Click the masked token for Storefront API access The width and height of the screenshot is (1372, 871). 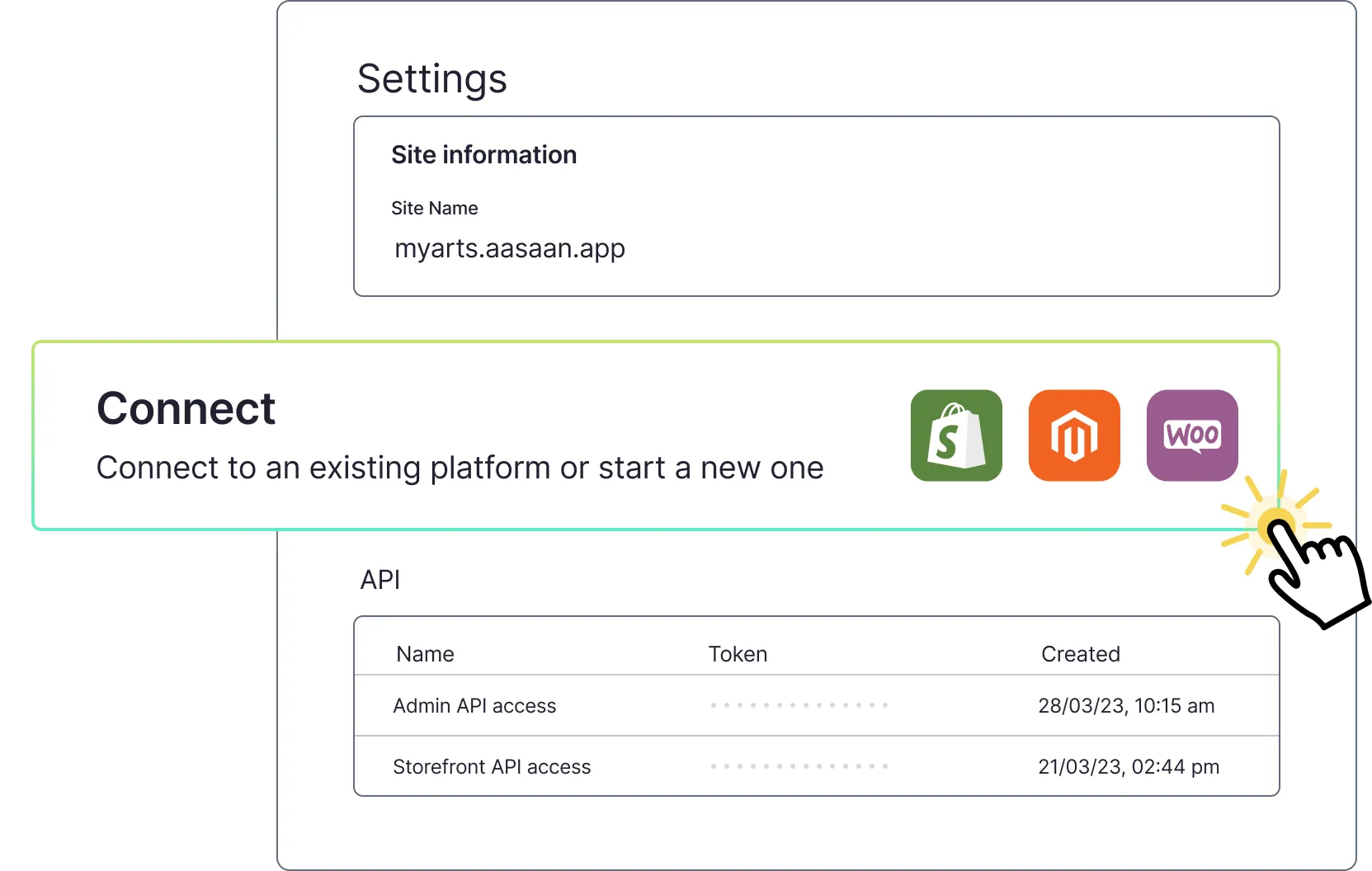pyautogui.click(x=799, y=766)
